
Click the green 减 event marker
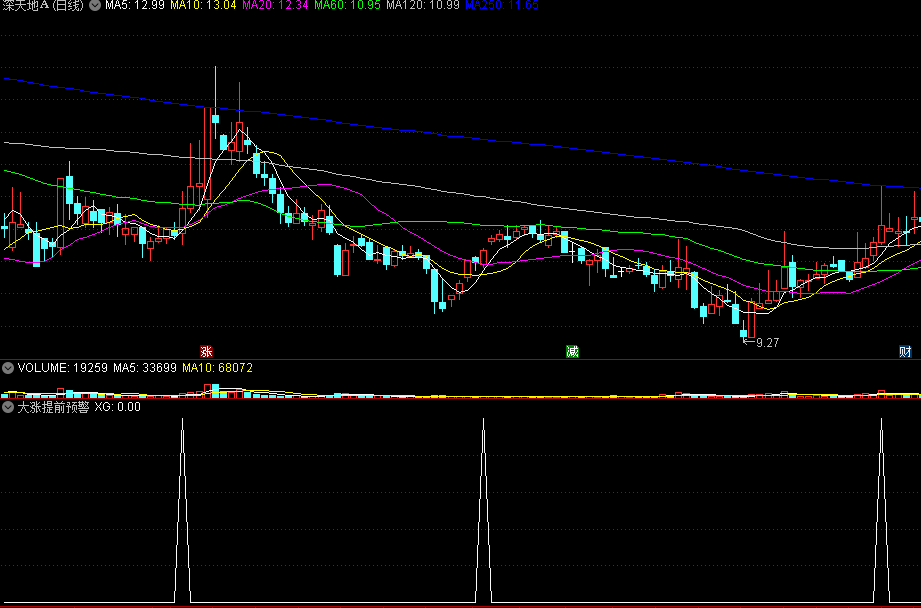pyautogui.click(x=572, y=352)
